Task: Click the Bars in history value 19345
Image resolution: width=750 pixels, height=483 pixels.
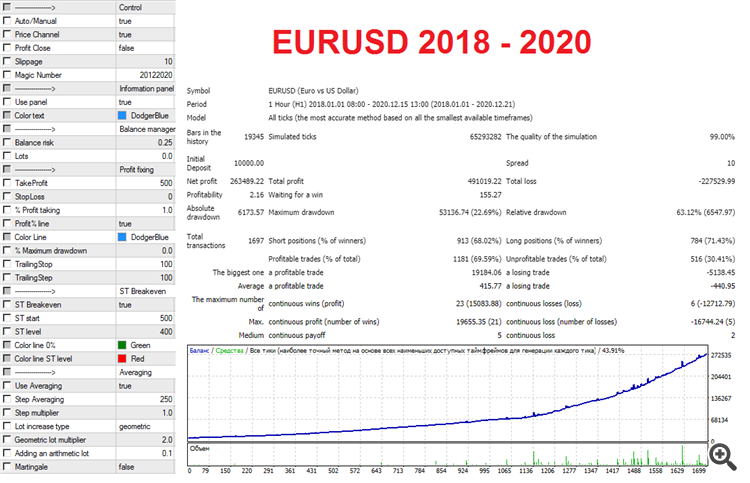Action: pyautogui.click(x=254, y=137)
